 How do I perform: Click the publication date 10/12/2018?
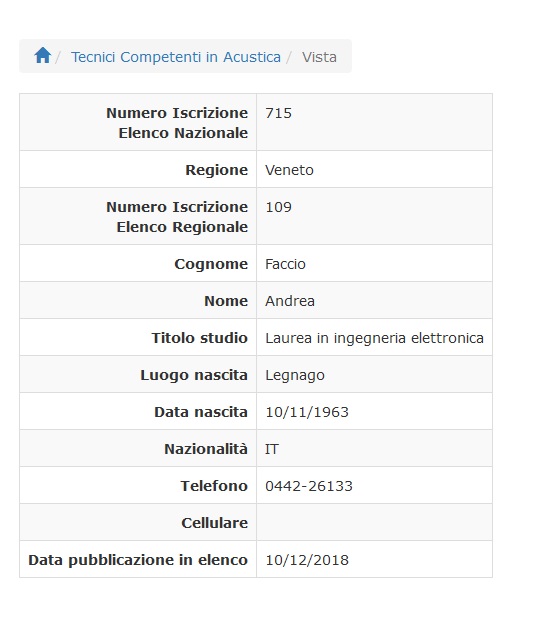click(307, 560)
